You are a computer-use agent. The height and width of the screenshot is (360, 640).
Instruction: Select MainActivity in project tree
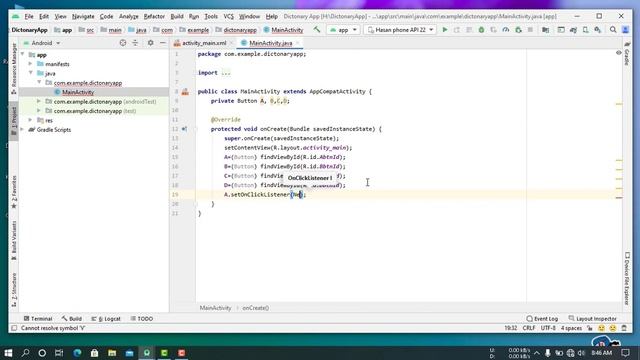(78, 92)
